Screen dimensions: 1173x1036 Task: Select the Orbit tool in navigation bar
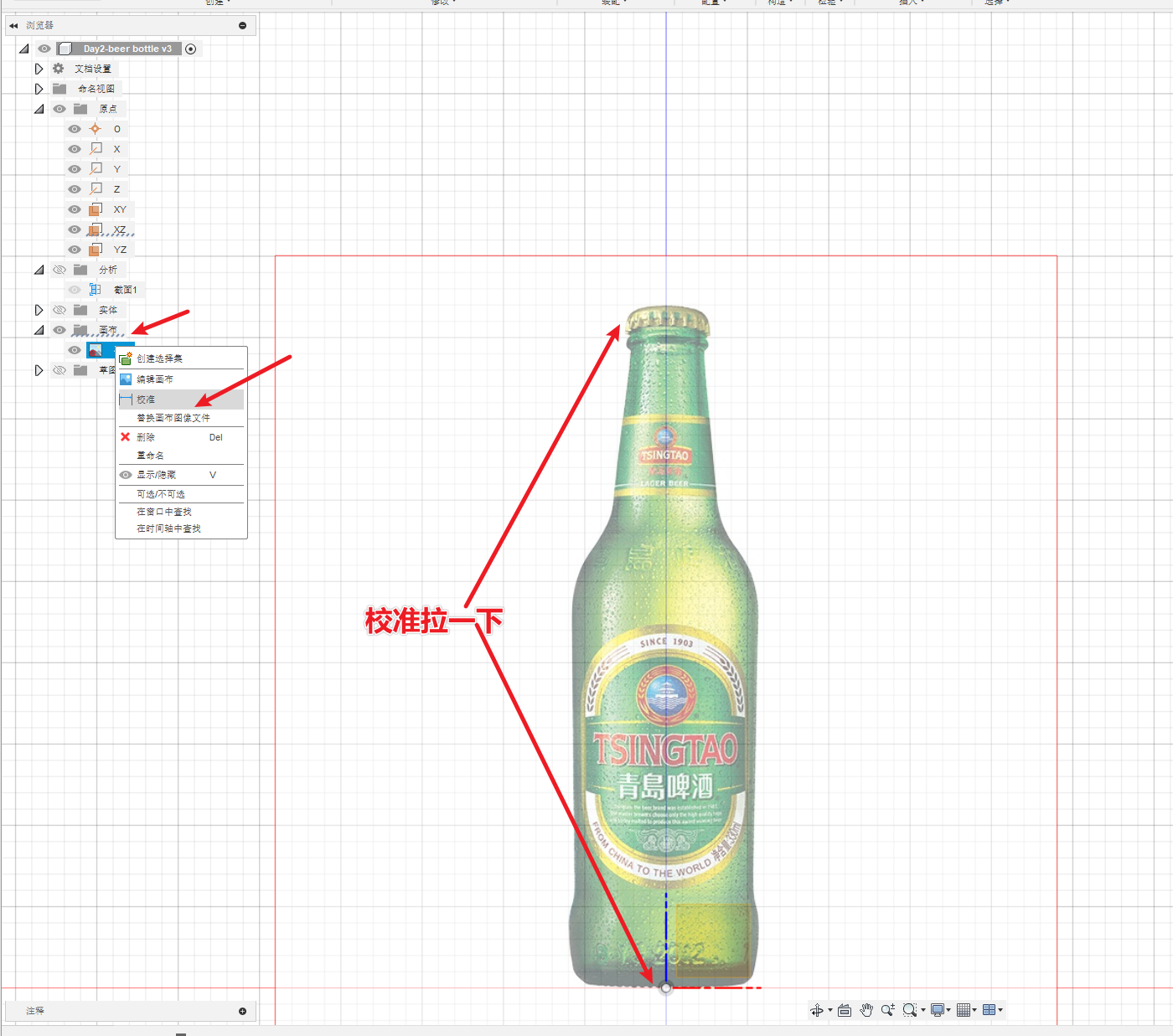tap(817, 1011)
